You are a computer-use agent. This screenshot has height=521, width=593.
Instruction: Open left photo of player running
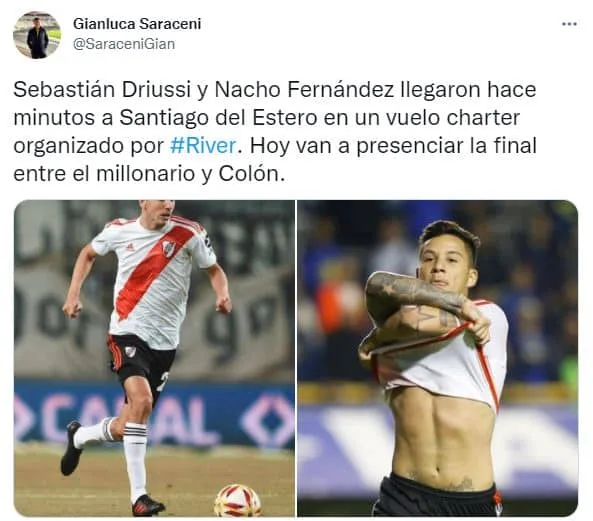point(154,358)
